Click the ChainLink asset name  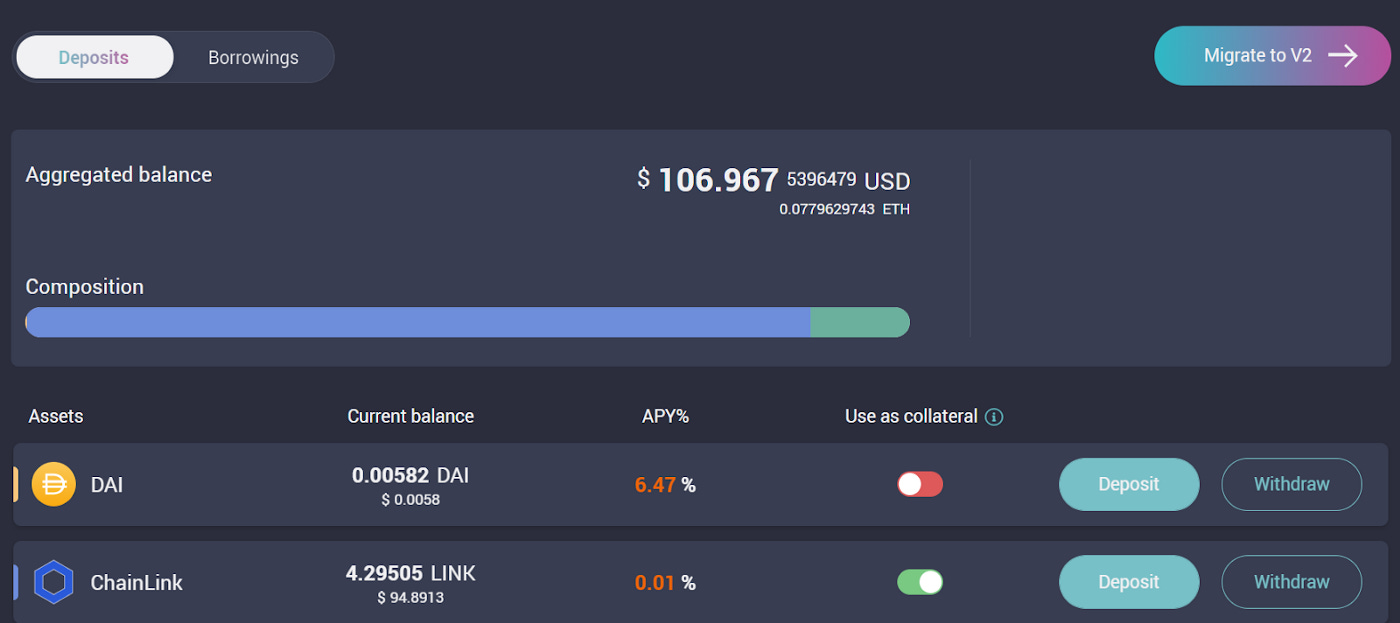tap(137, 582)
